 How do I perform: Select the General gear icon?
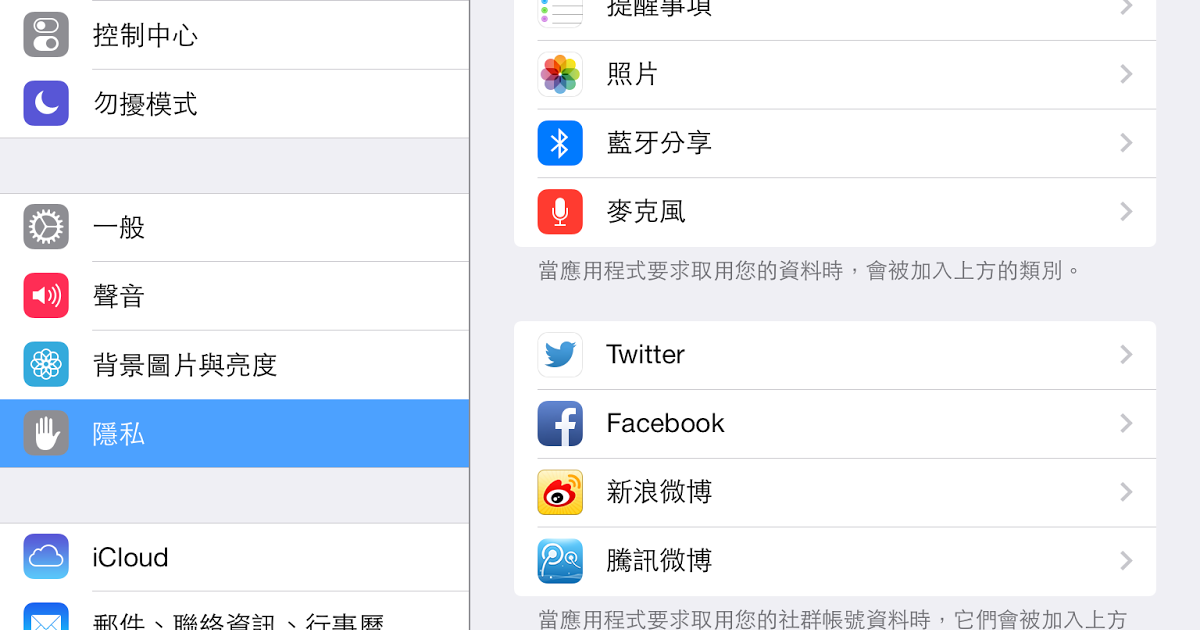[46, 227]
